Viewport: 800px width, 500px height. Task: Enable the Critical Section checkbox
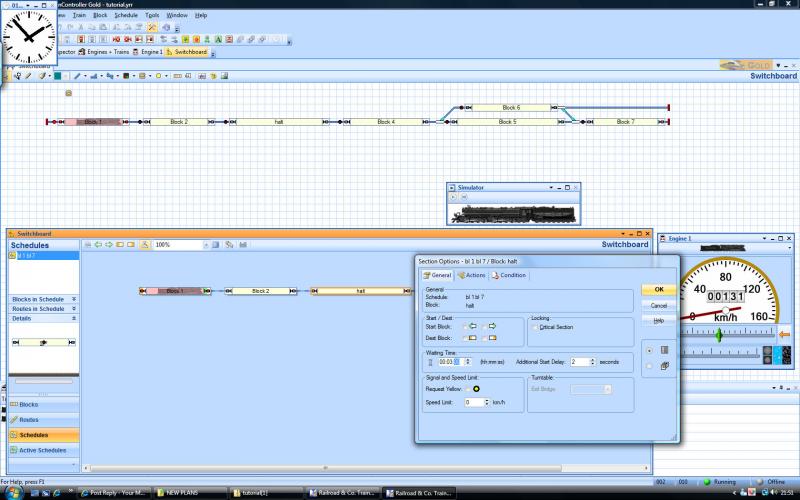coord(536,326)
